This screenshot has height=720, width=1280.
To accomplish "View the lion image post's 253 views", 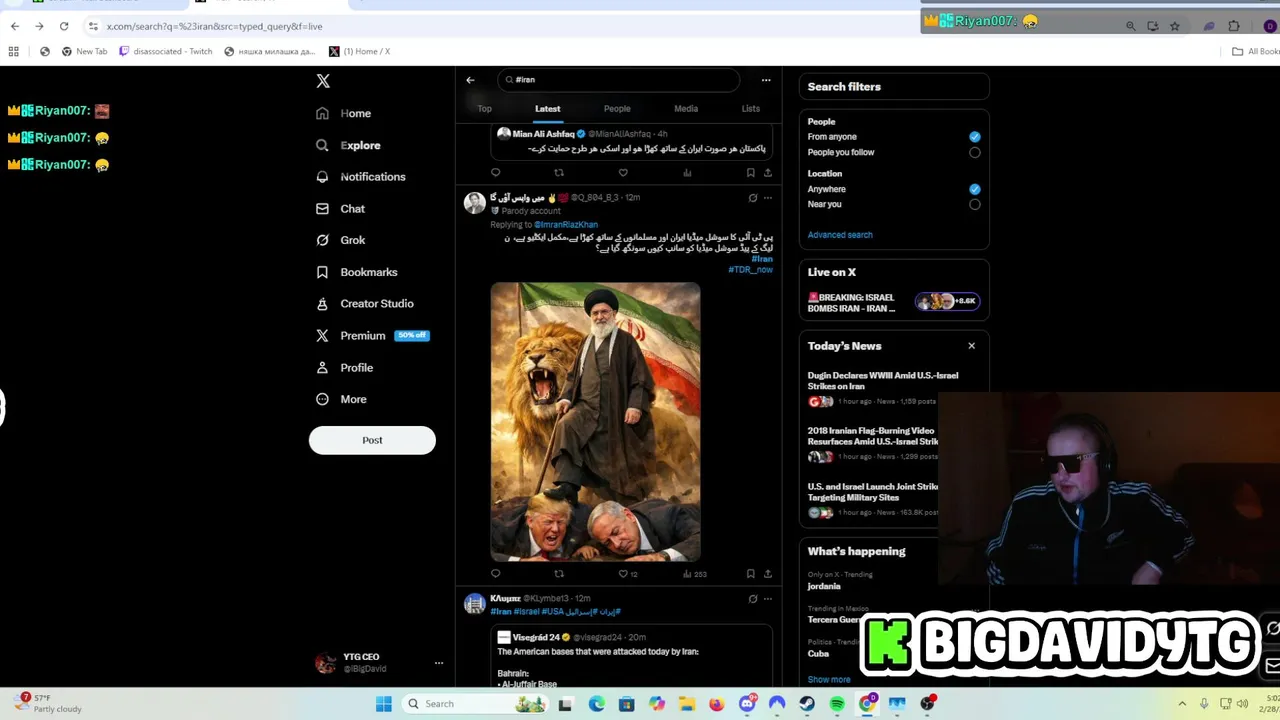I will click(694, 574).
